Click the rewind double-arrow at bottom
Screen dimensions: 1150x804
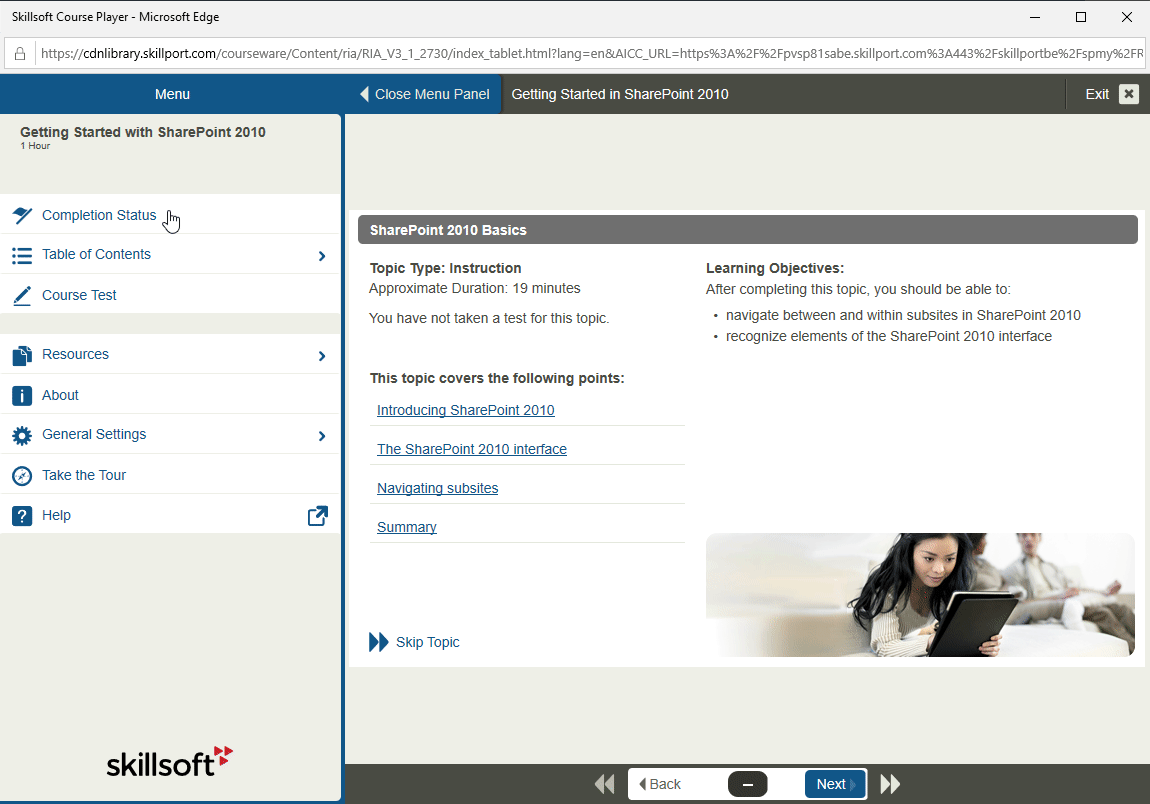[604, 784]
